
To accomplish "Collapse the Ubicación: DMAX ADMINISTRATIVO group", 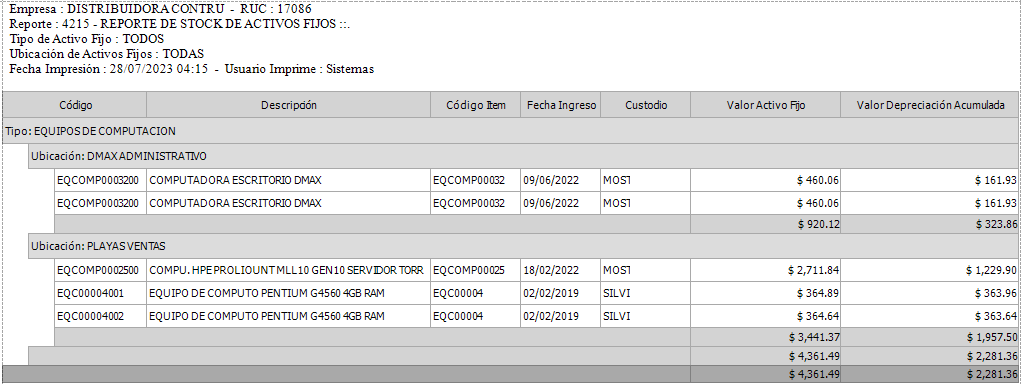I will [x=524, y=156].
